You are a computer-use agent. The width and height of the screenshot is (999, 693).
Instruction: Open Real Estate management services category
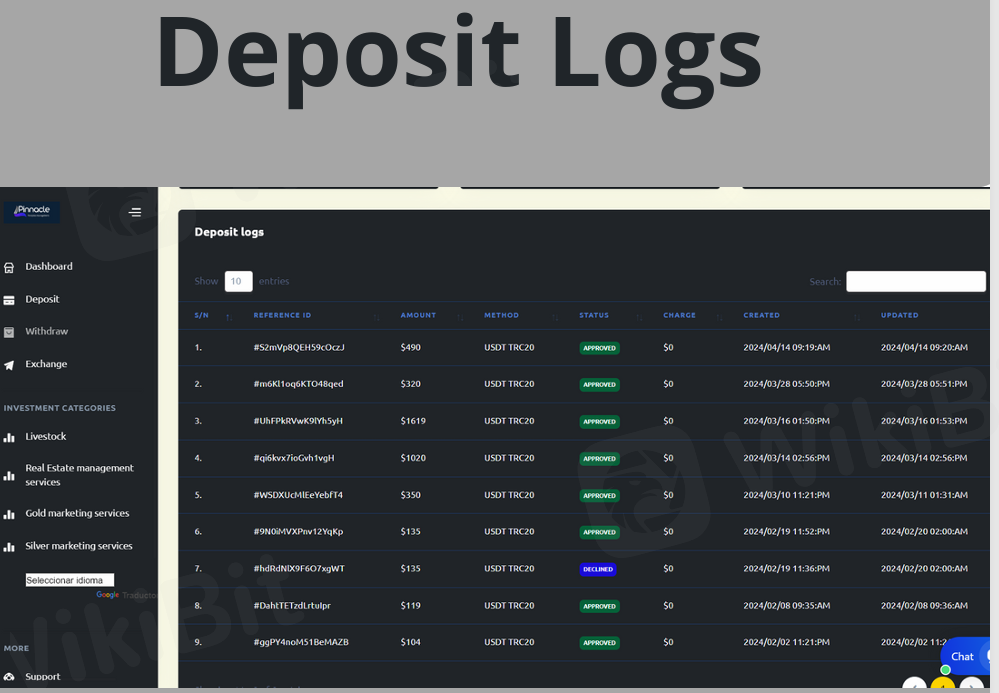(79, 475)
